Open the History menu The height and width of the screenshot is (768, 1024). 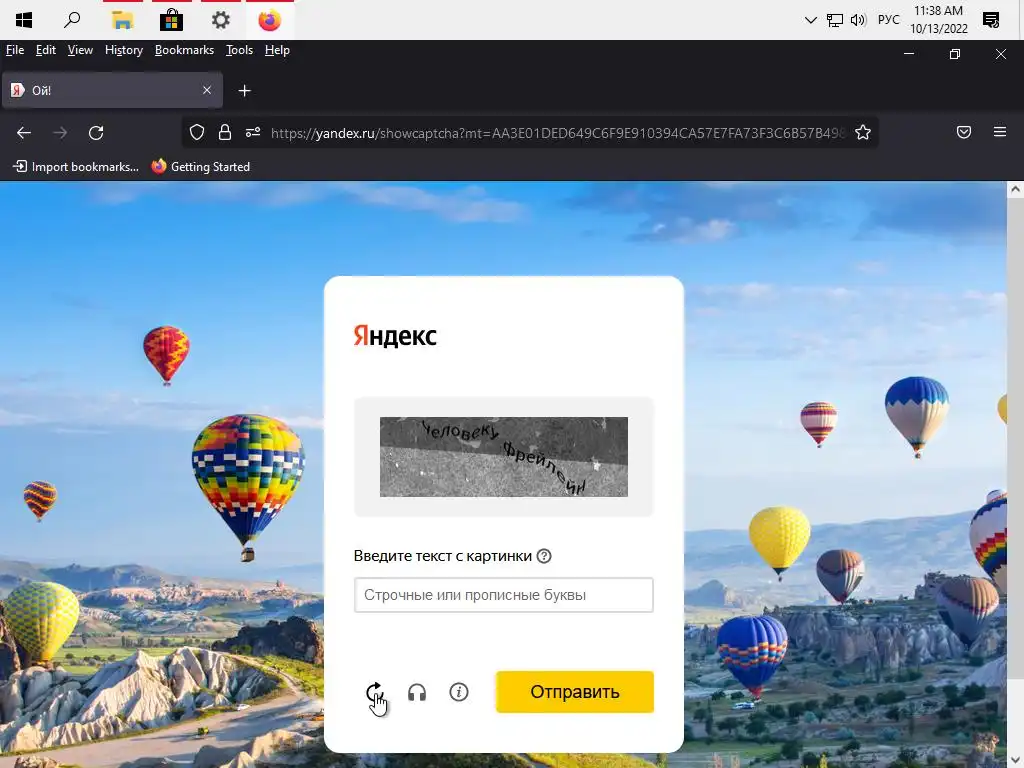123,50
